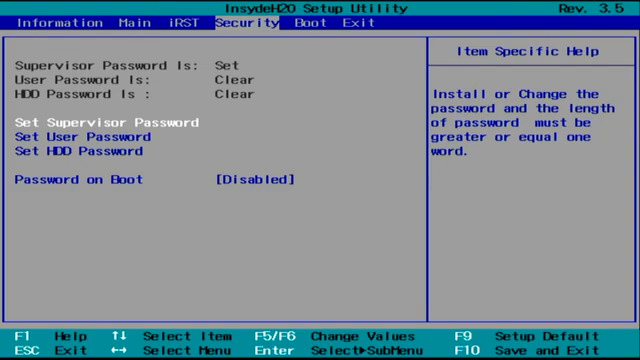640x360 pixels.
Task: Go to the Boot tab
Action: (x=310, y=23)
